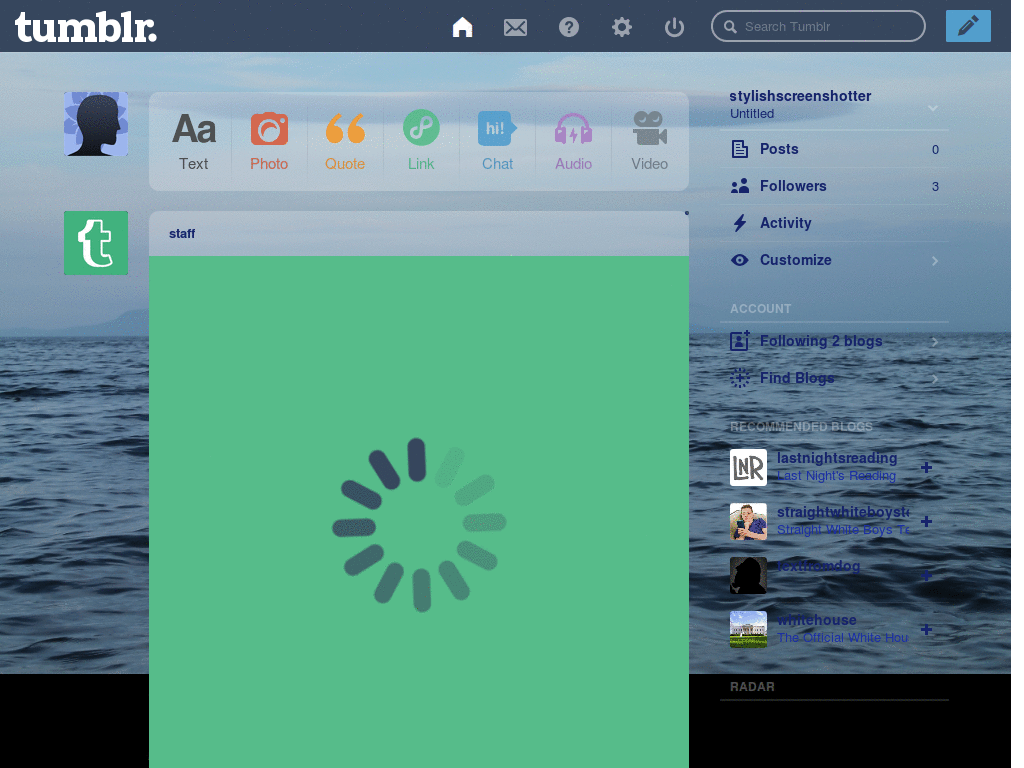
Task: Open the staff blog green avatar
Action: (x=96, y=243)
